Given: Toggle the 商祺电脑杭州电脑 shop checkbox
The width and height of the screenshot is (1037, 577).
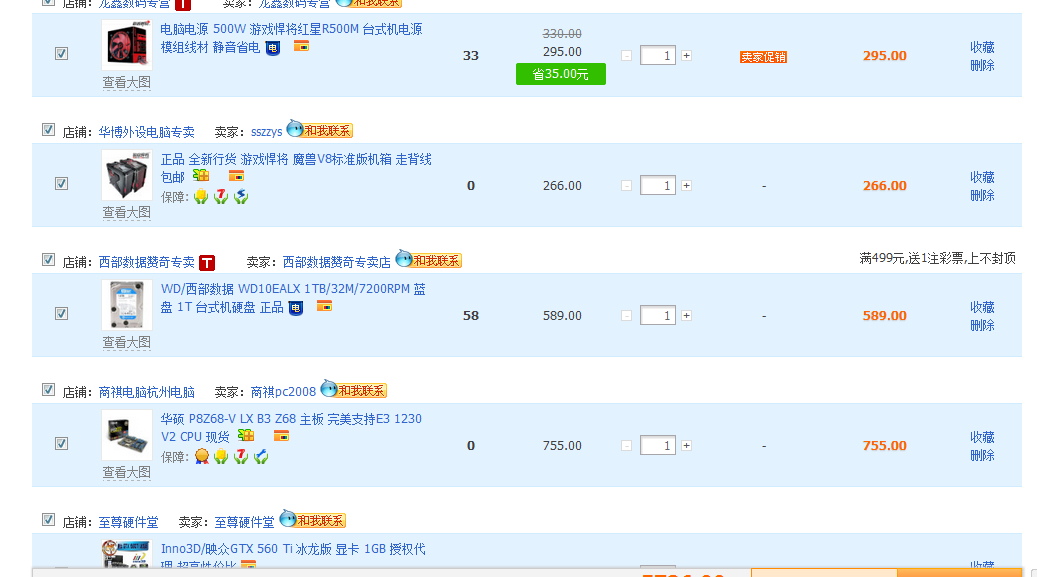Looking at the screenshot, I should pyautogui.click(x=48, y=390).
